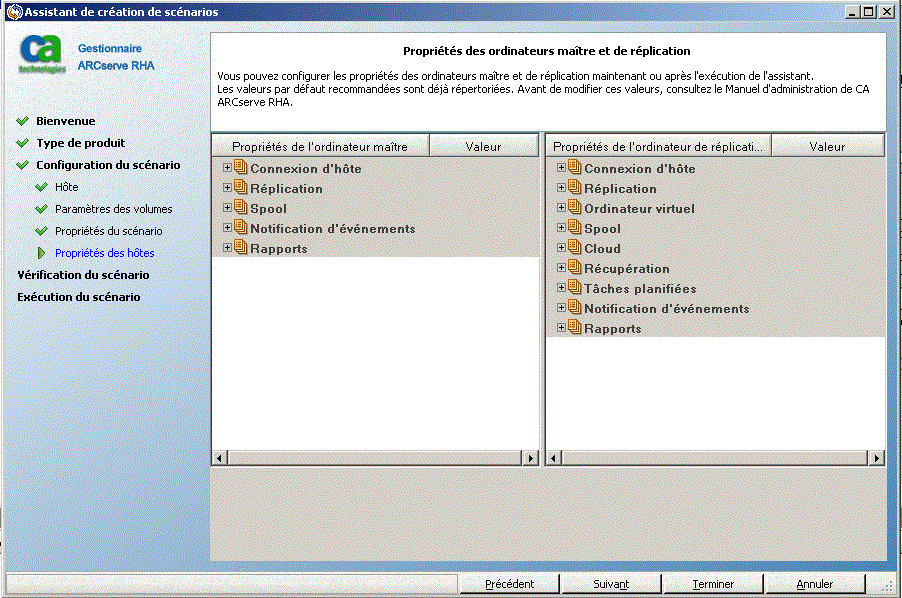Screen dimensions: 902x598
Task: Click the Rapports icon in master properties
Action: 238,248
